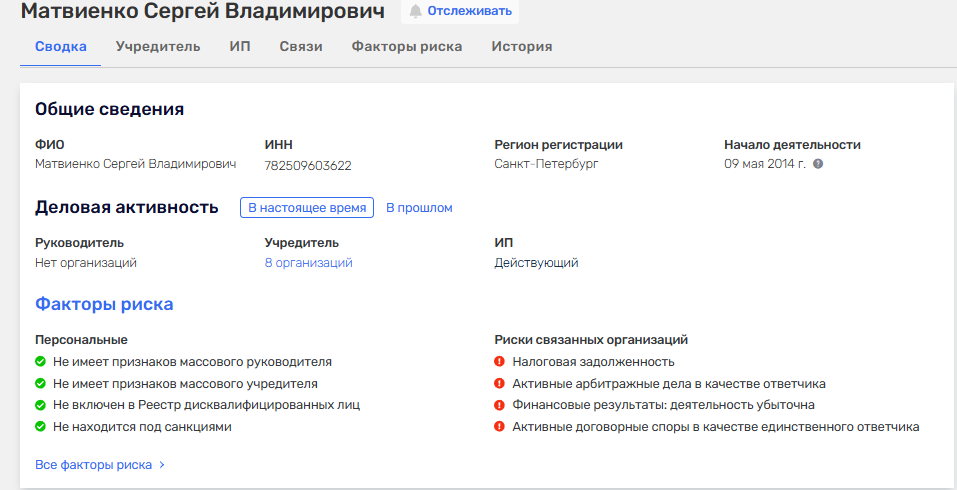Click green checkmark for массового учредителя
Image resolution: width=957 pixels, height=490 pixels.
(x=41, y=383)
